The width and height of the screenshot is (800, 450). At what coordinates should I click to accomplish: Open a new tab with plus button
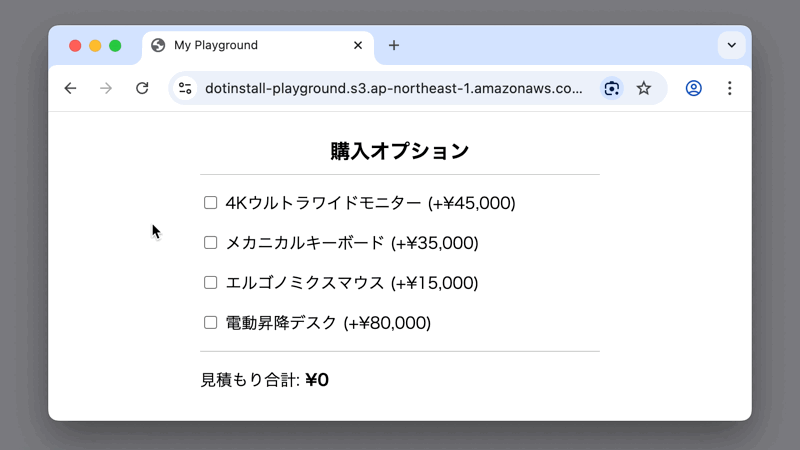coord(394,45)
